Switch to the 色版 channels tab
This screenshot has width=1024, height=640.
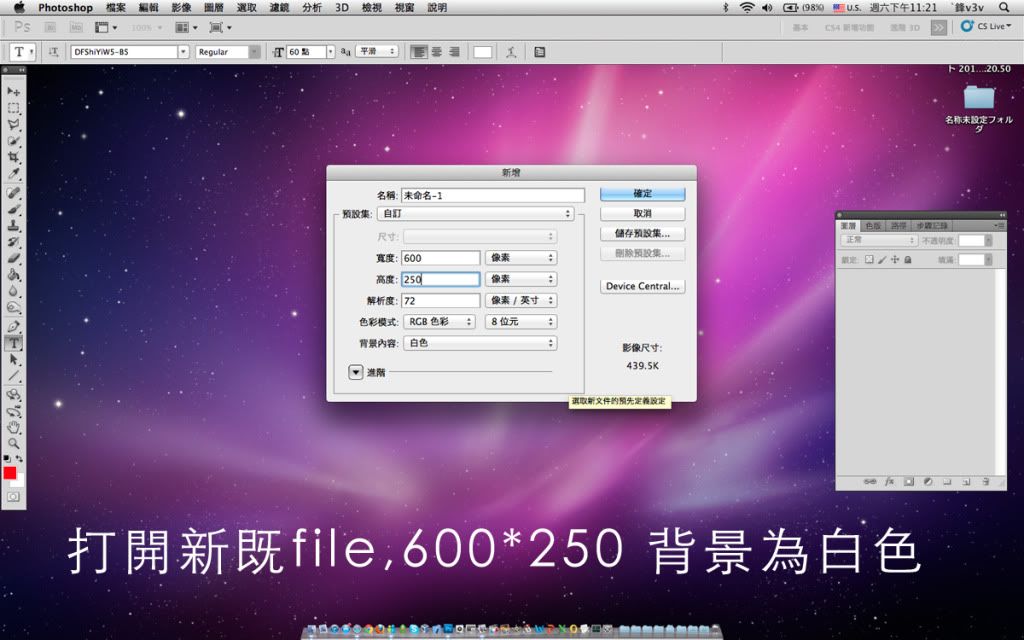coord(874,226)
